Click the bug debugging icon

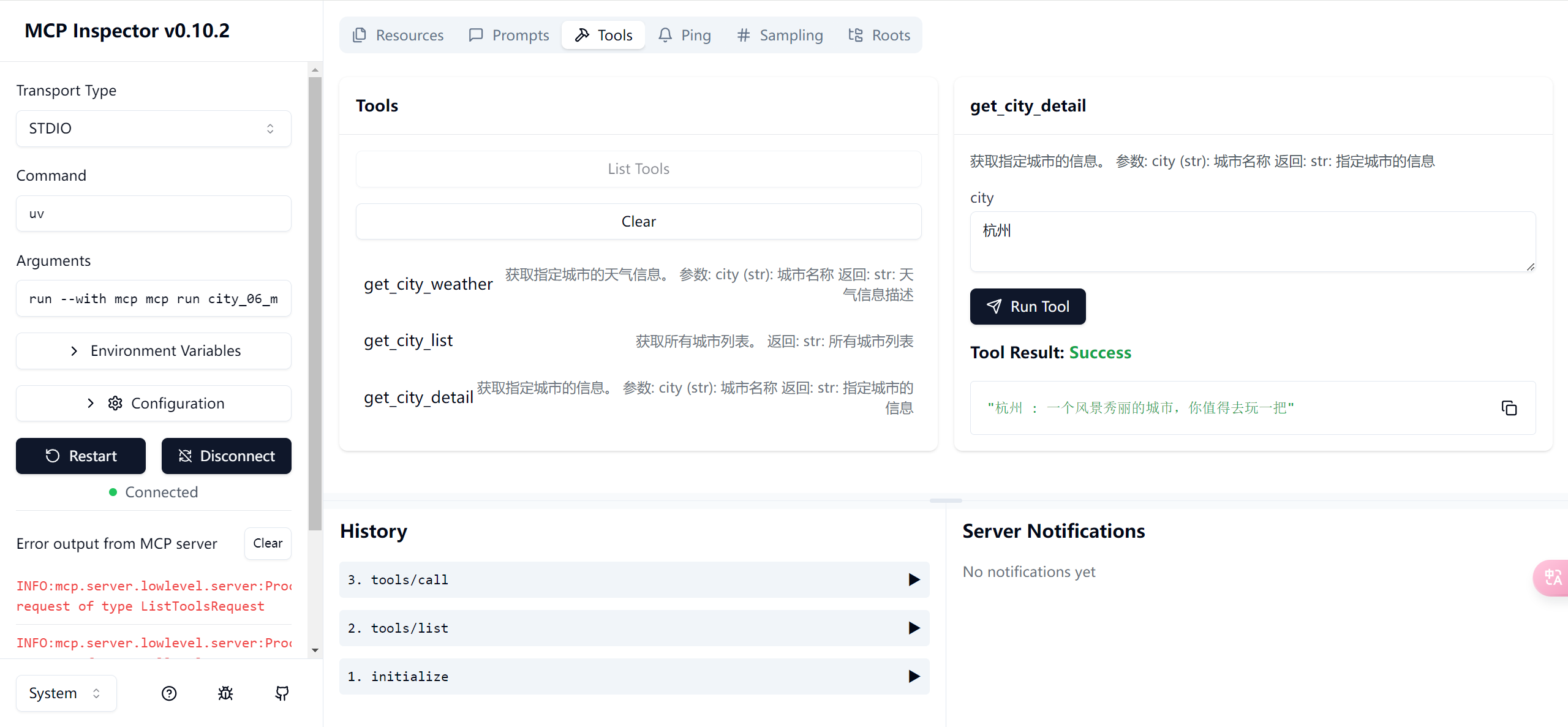(x=225, y=693)
